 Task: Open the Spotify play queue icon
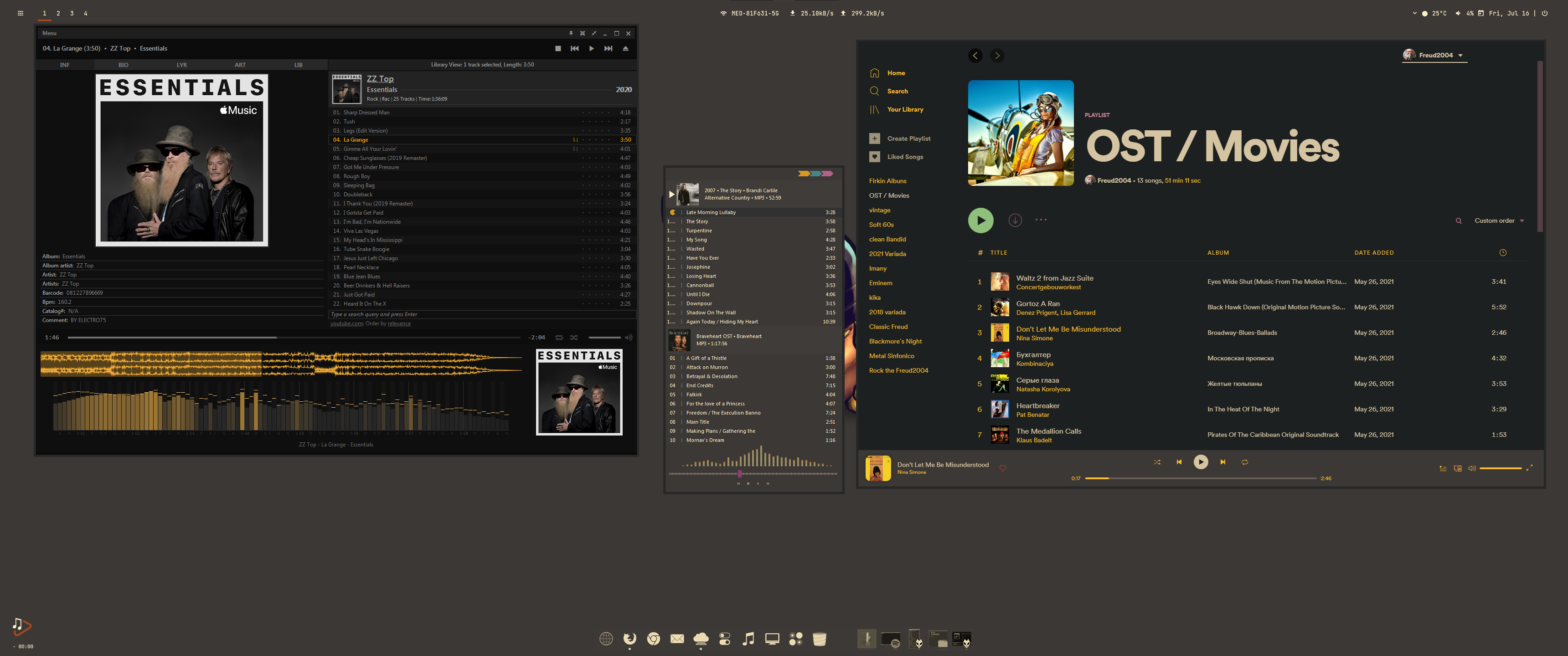click(x=1442, y=468)
